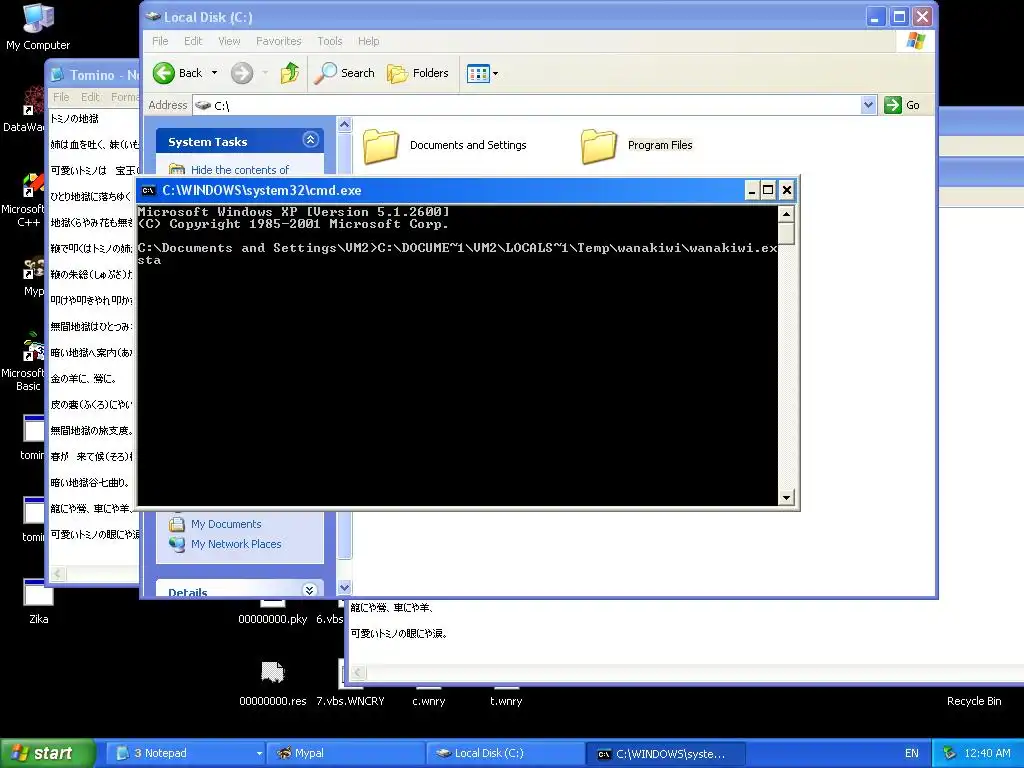Select t.wnry desktop file

pos(505,697)
